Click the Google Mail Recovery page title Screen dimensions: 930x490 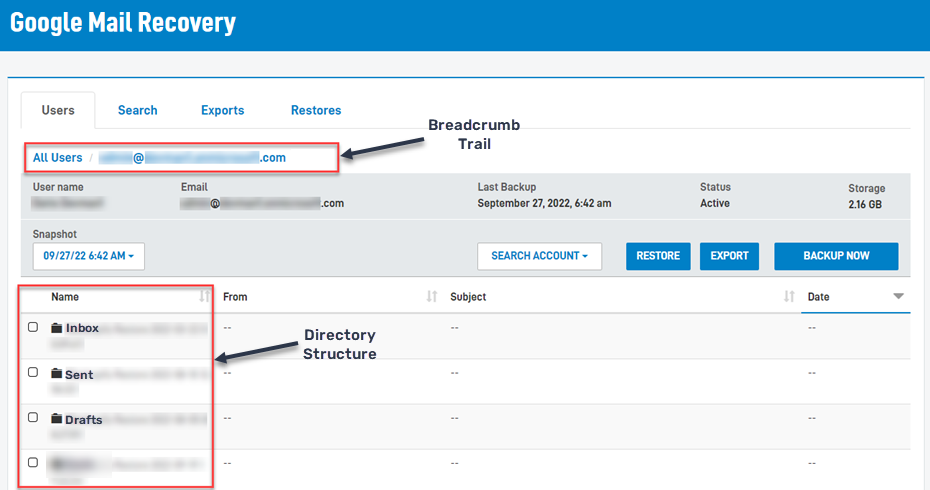tap(123, 23)
